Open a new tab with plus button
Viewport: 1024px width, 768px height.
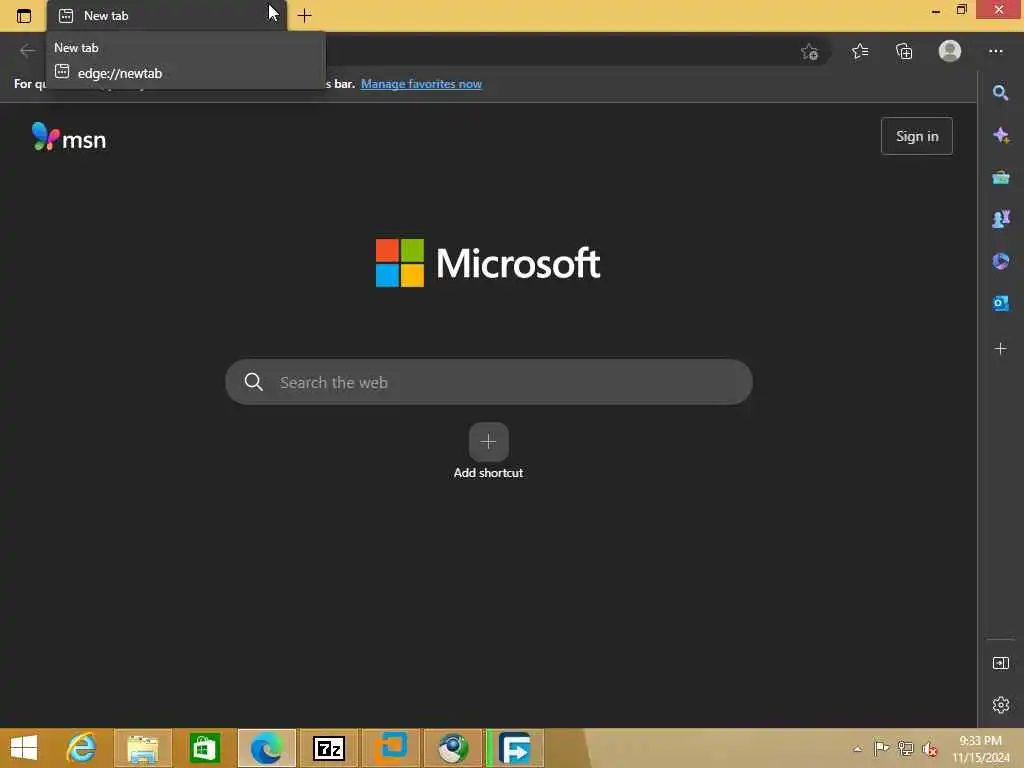(x=304, y=16)
